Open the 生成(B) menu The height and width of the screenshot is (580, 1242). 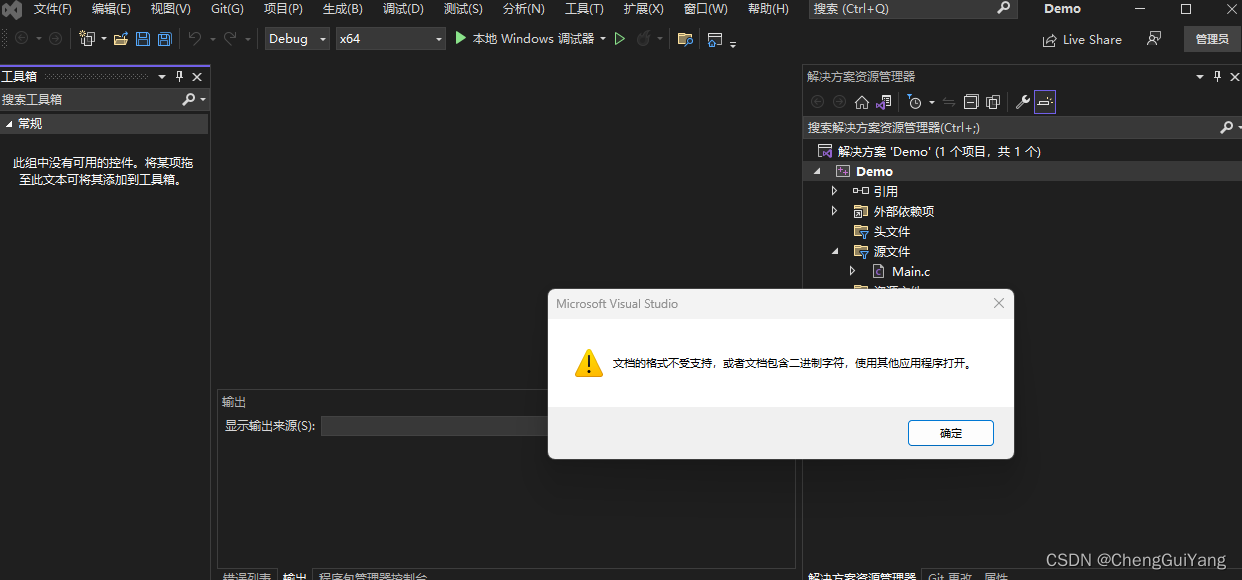click(343, 9)
